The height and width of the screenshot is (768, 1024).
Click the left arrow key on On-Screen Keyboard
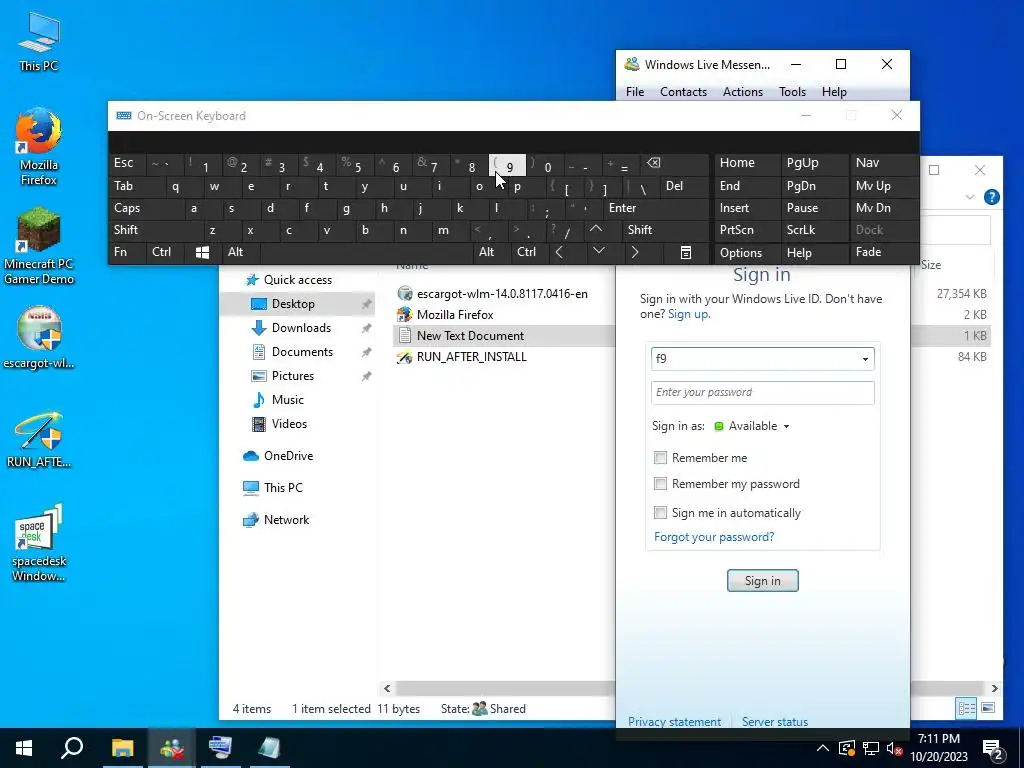point(559,252)
